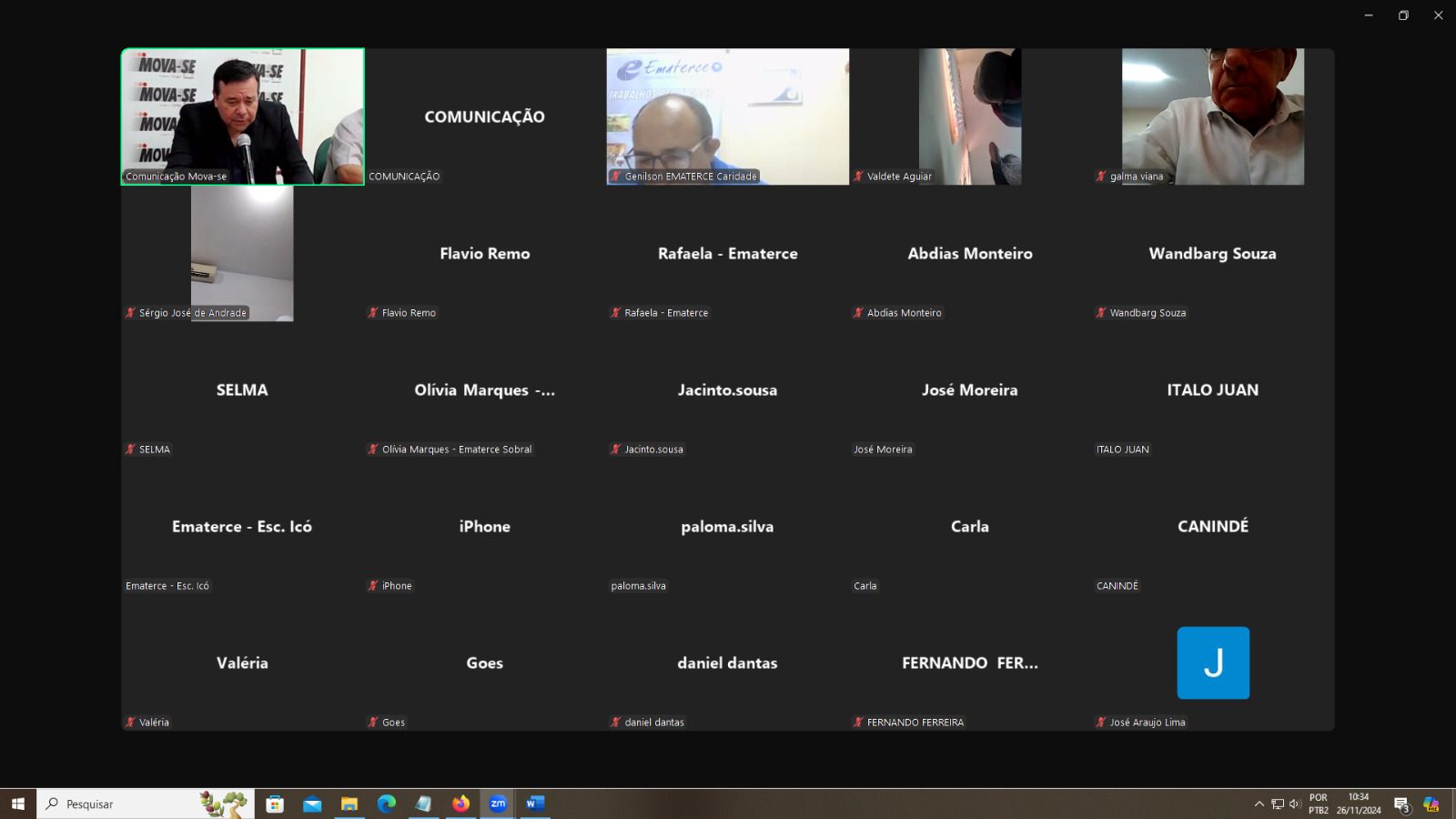Image resolution: width=1456 pixels, height=819 pixels.
Task: Click José Araujo Lima's J avatar
Action: pos(1213,662)
